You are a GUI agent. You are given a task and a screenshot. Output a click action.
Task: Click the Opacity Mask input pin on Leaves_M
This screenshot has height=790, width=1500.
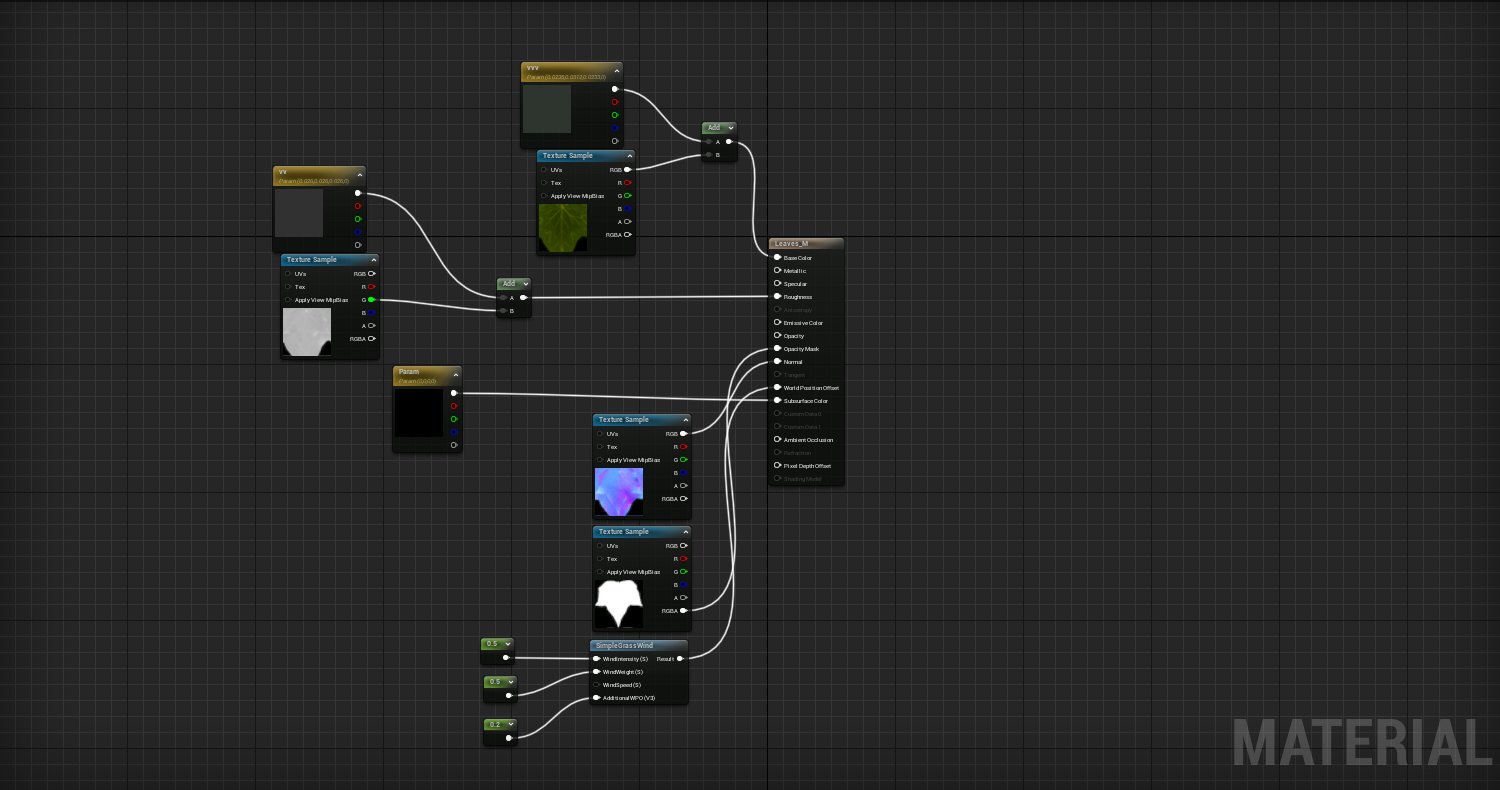click(776, 348)
